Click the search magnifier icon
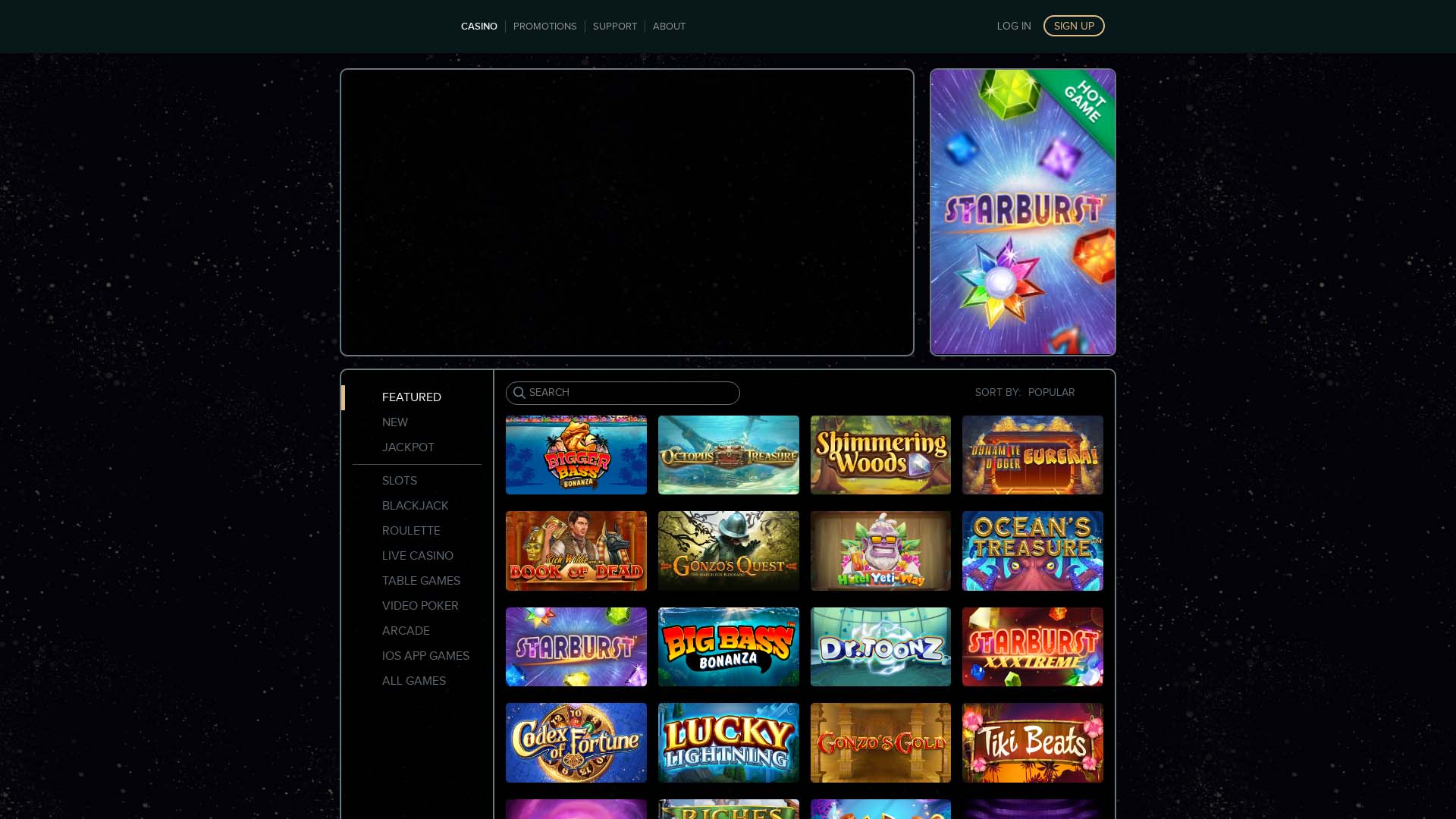This screenshot has height=819, width=1456. (x=519, y=393)
